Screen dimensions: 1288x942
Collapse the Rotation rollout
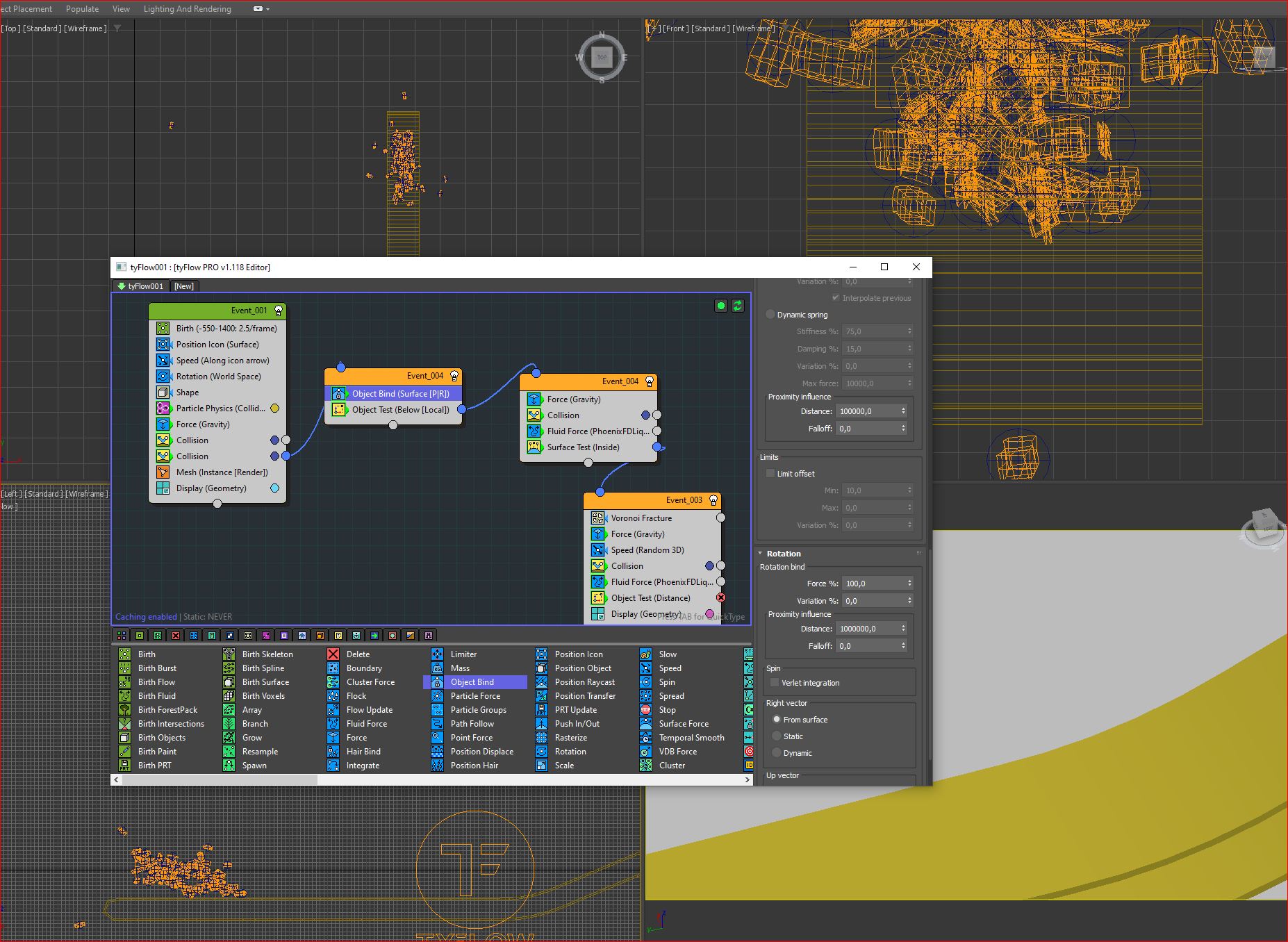click(783, 554)
